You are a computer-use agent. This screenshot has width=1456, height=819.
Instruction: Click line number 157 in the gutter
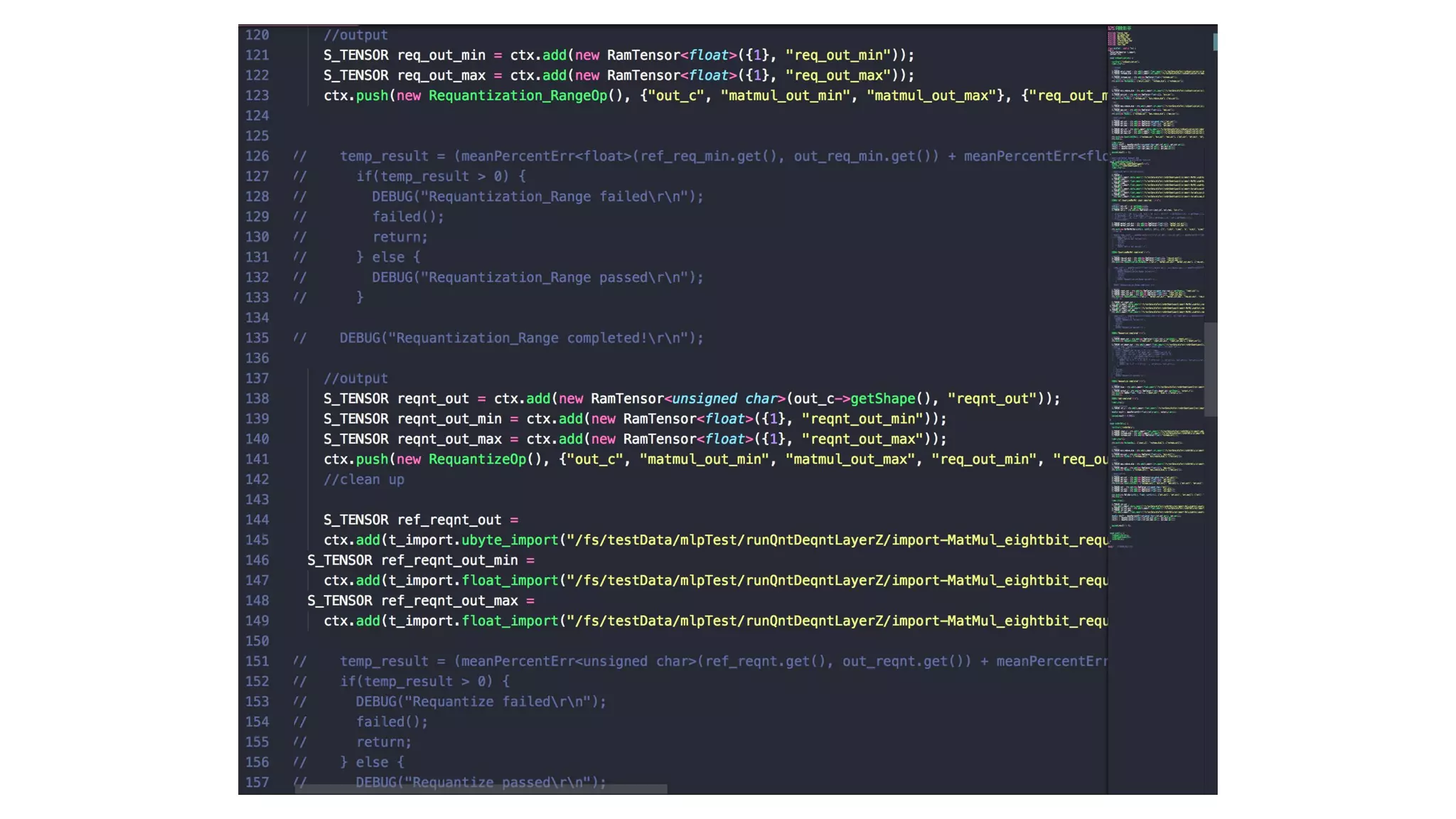tap(257, 782)
